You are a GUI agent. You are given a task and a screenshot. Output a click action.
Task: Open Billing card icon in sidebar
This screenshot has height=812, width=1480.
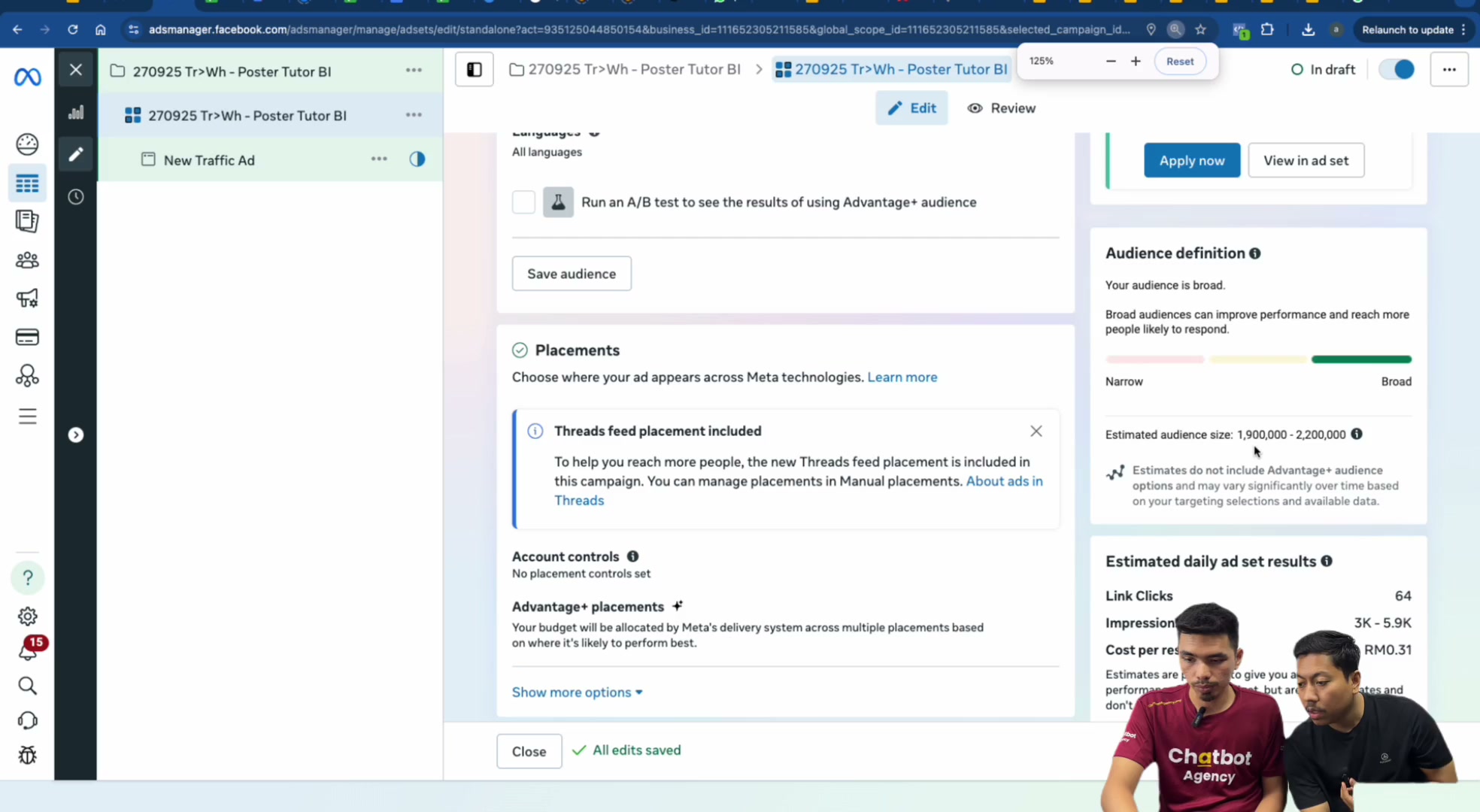click(27, 337)
